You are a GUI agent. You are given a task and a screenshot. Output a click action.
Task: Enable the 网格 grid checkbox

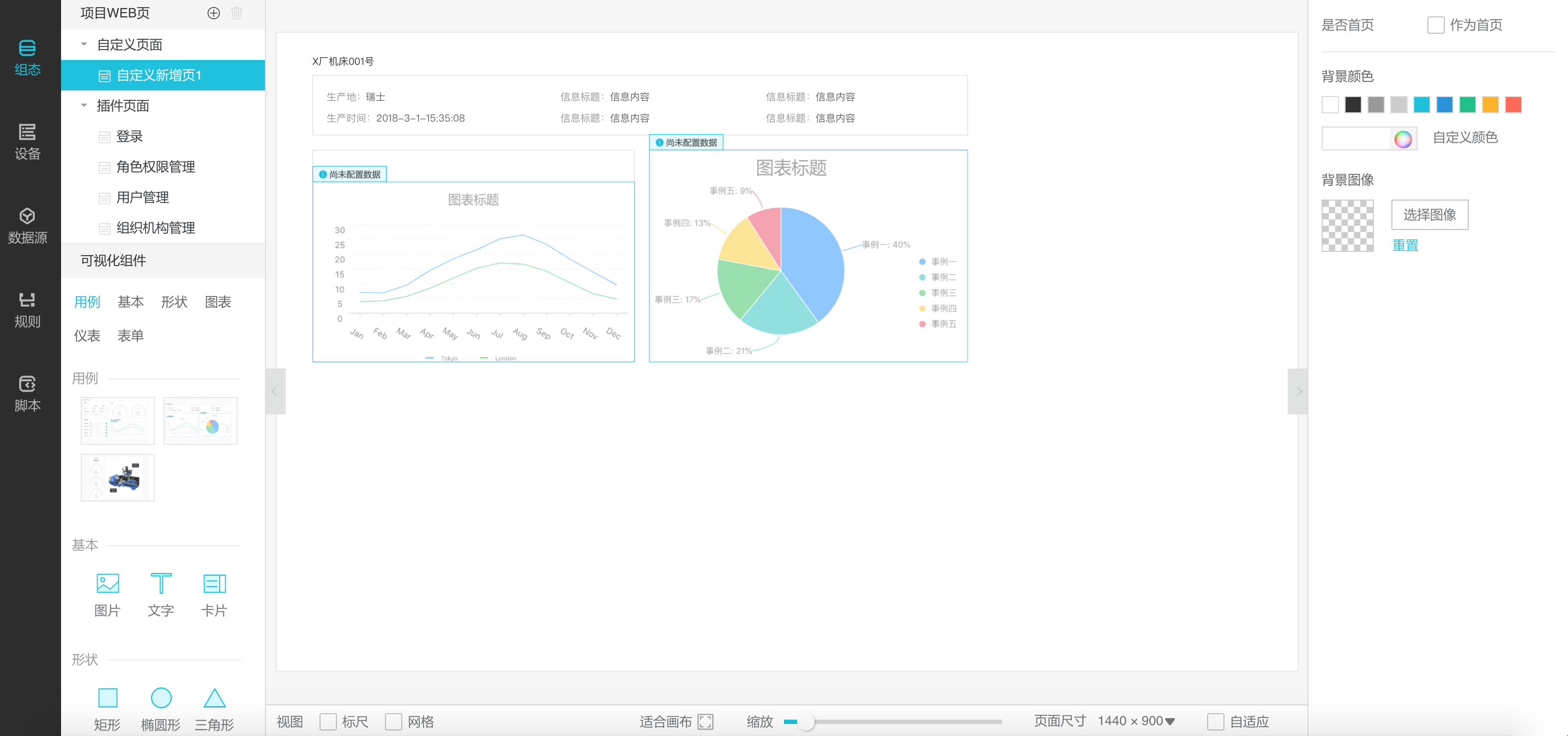click(394, 721)
